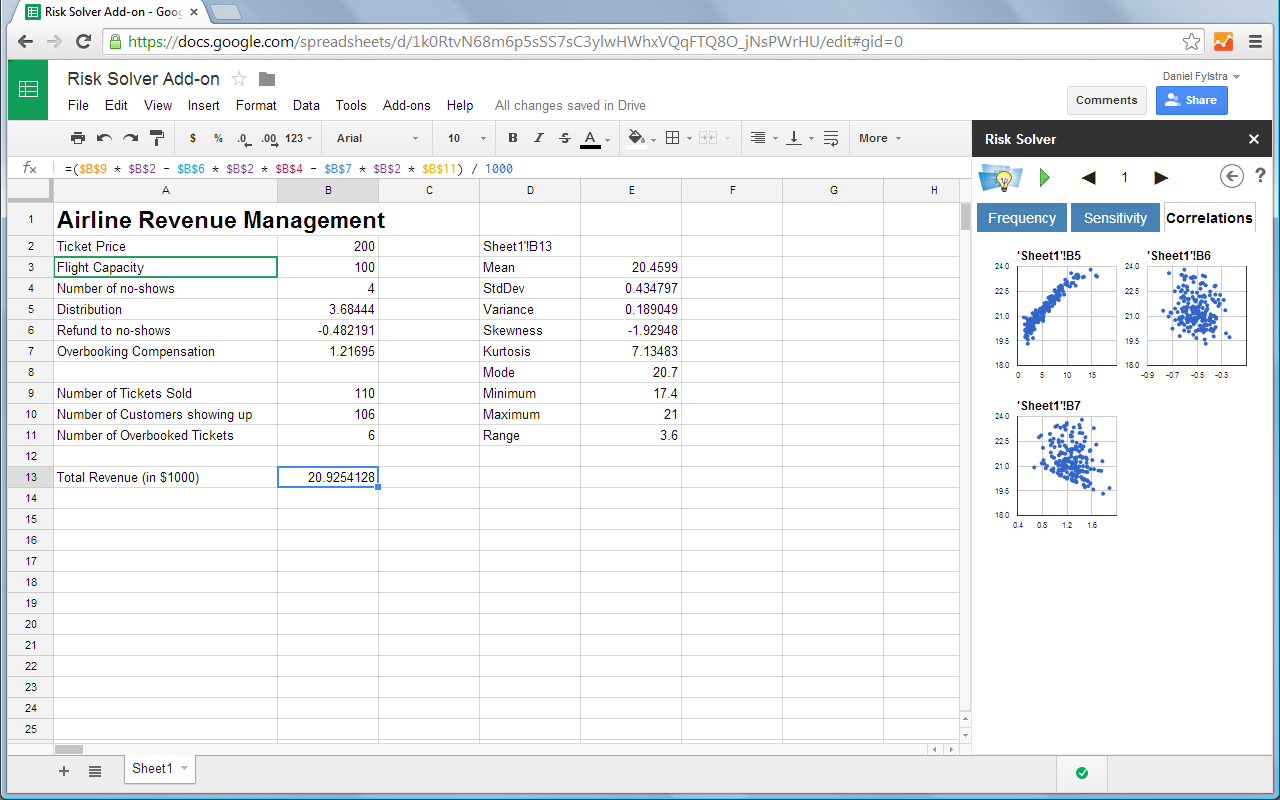Click the borders grid icon
Screen dimensions: 1280x800
pyautogui.click(x=673, y=138)
